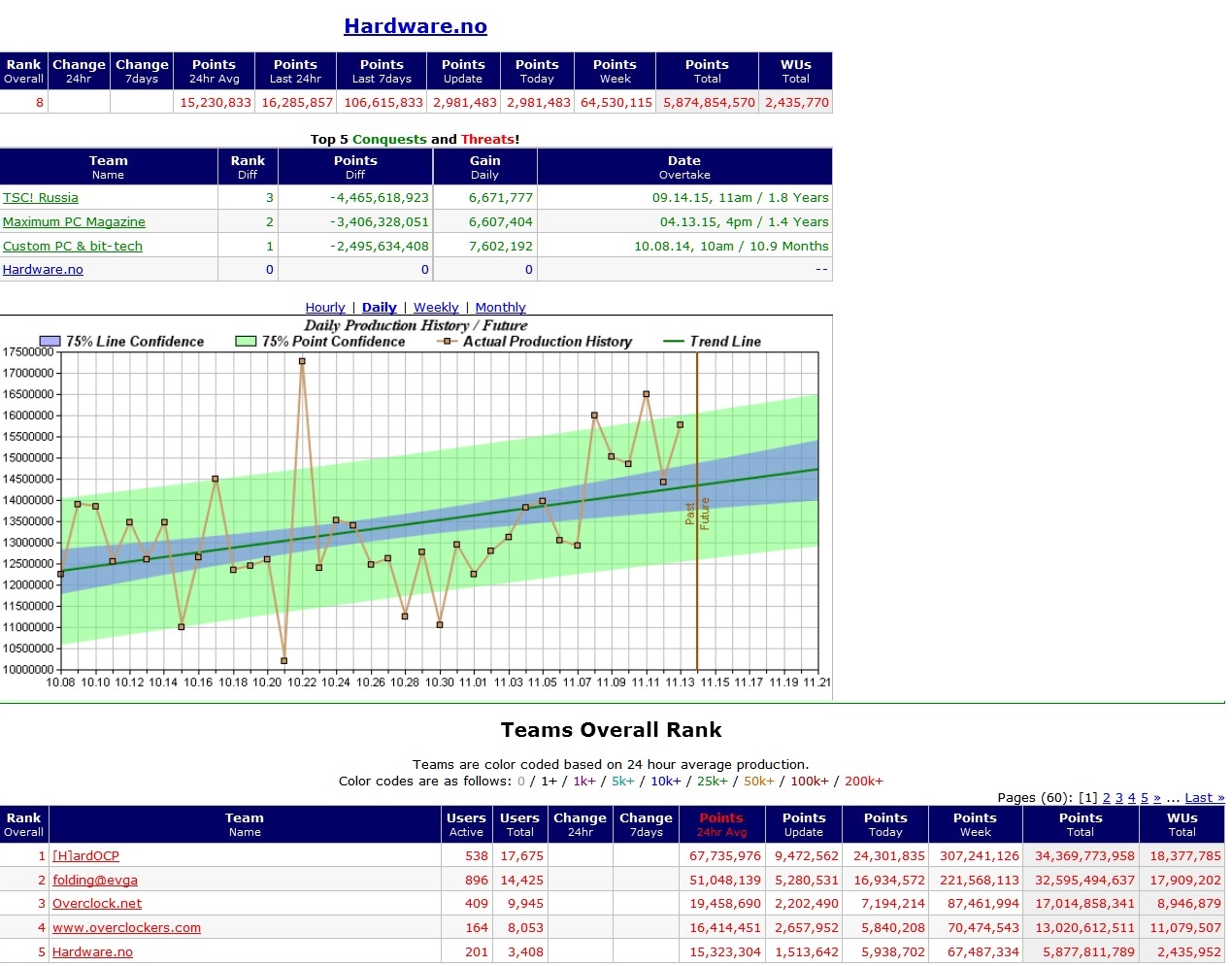Click the 75% Line Confidence legend swatch
This screenshot has height=966, width=1232.
click(x=50, y=341)
